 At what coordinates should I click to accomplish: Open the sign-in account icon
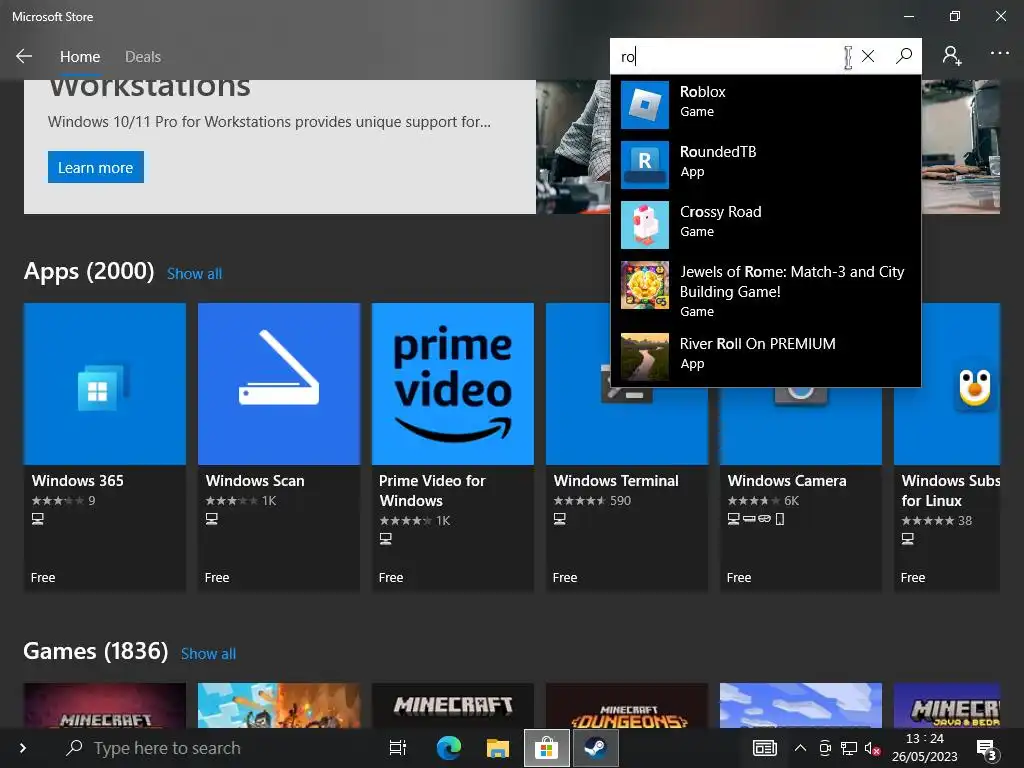click(x=952, y=56)
